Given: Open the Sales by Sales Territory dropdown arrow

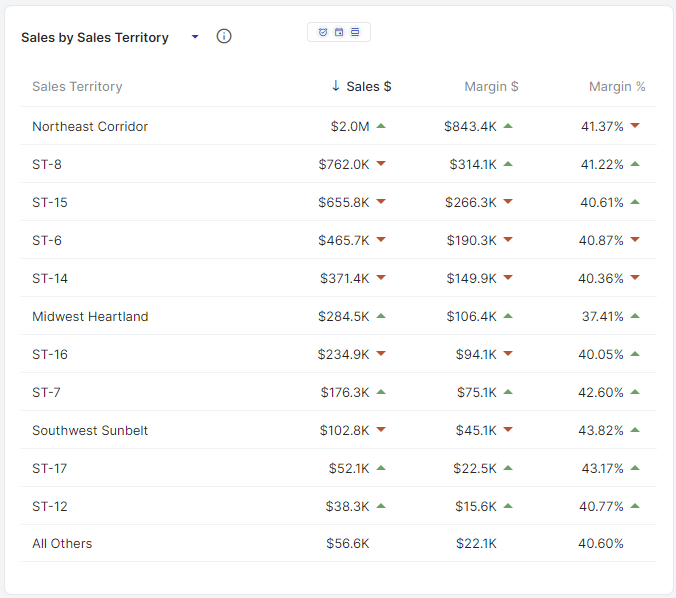Looking at the screenshot, I should point(195,37).
